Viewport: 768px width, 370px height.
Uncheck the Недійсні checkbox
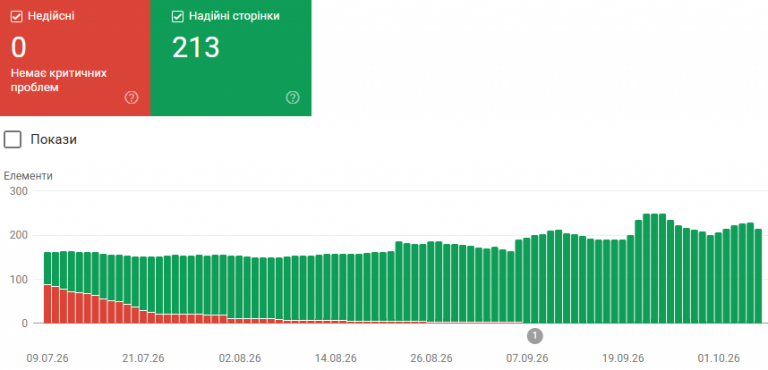[x=17, y=16]
